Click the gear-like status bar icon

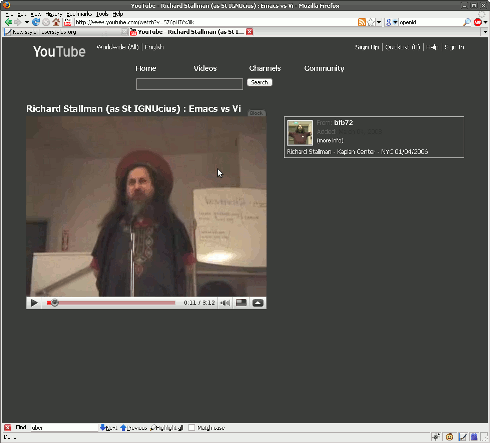(x=435, y=436)
